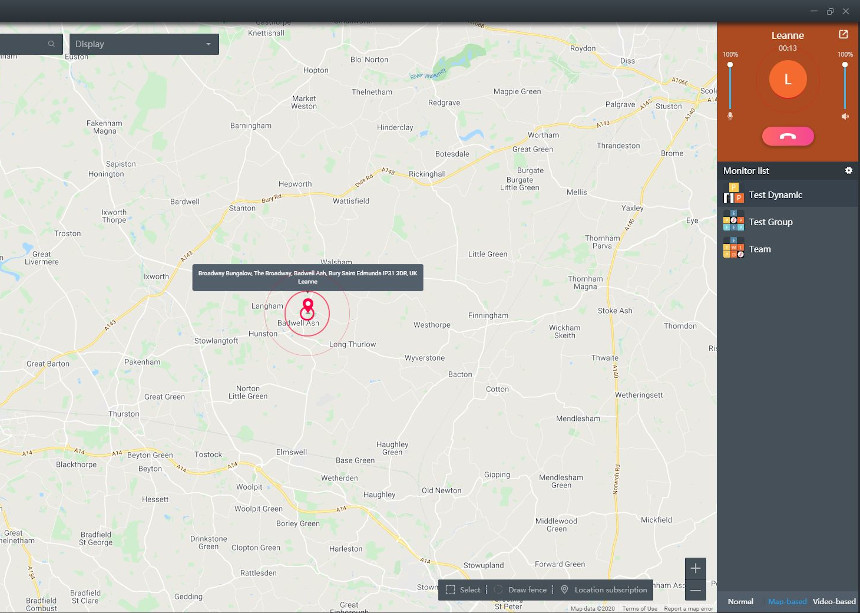The image size is (860, 613).
Task: Switch to Video-based view tab
Action: pyautogui.click(x=834, y=601)
